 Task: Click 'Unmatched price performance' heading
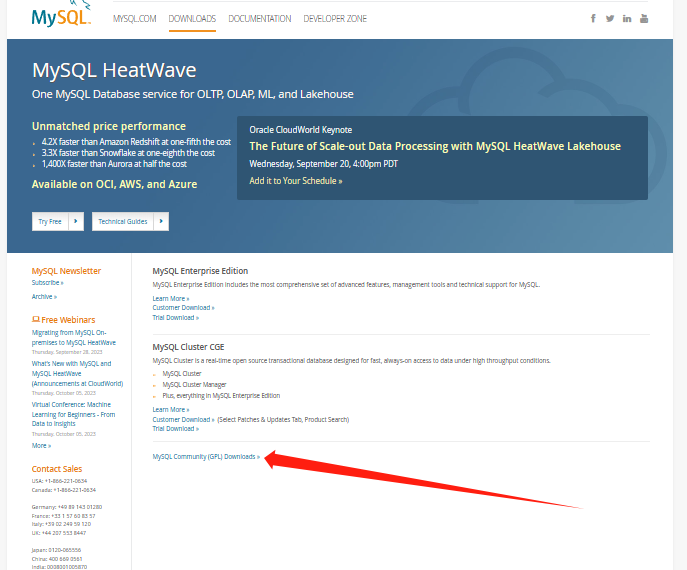click(x=109, y=127)
